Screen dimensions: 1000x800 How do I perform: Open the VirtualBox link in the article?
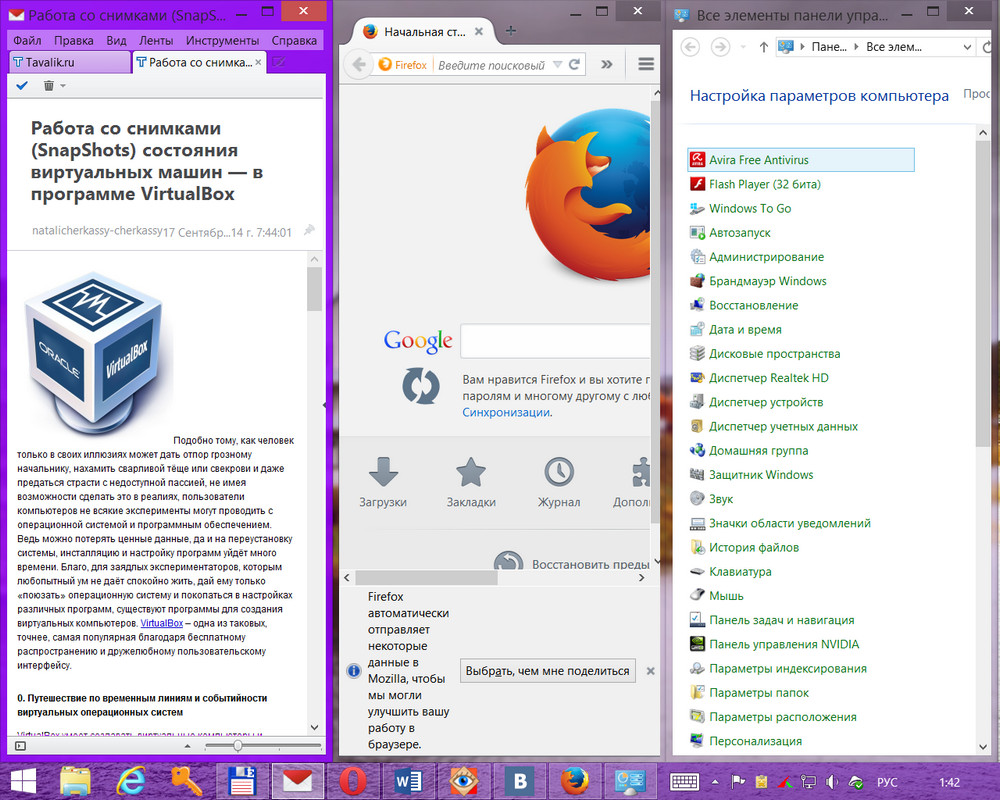click(161, 623)
